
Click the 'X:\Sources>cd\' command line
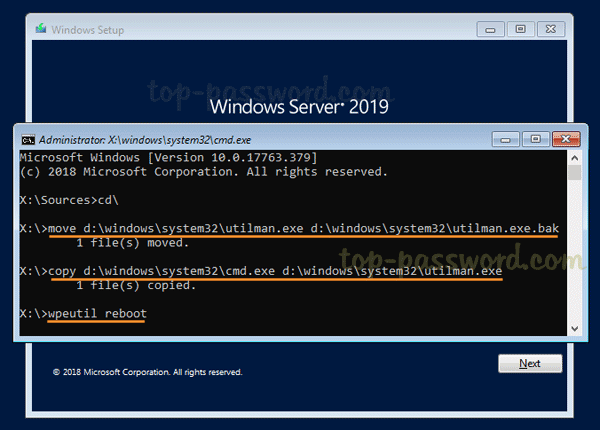69,200
